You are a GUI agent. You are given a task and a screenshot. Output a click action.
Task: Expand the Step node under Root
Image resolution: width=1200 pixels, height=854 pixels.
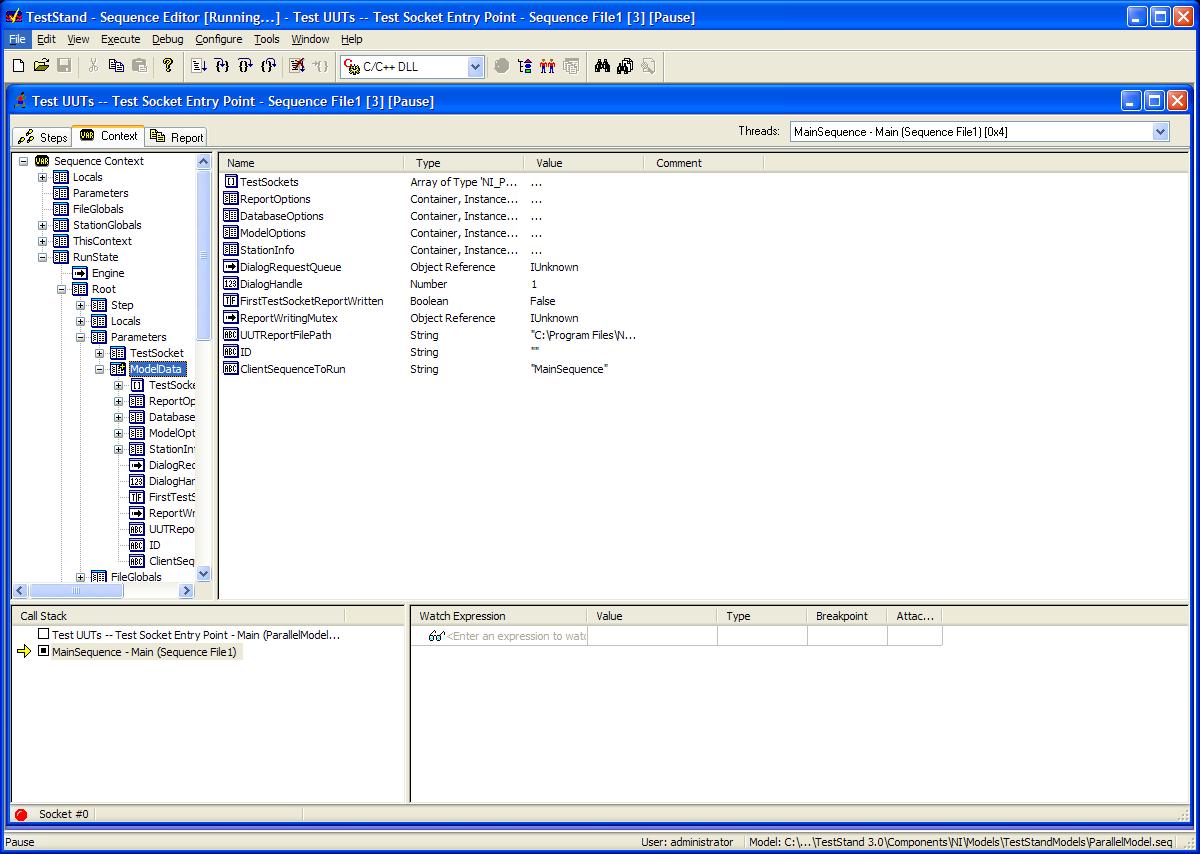tap(80, 305)
